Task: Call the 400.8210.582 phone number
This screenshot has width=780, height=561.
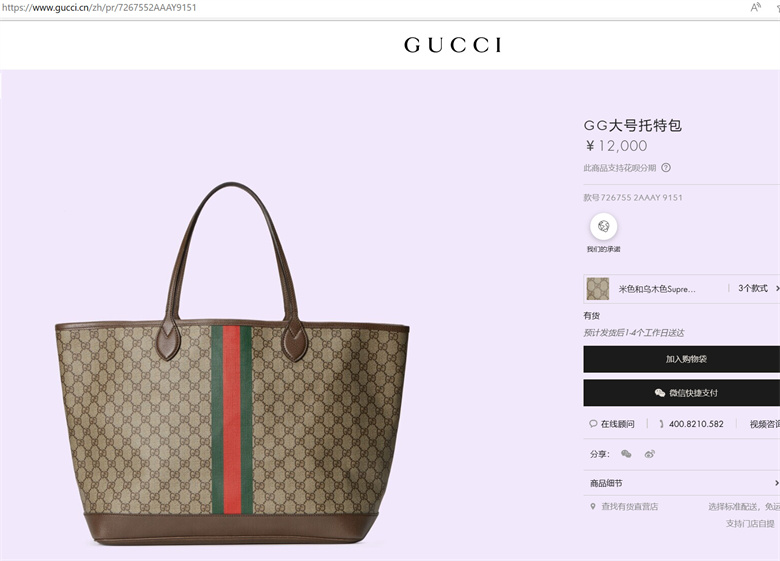Action: click(x=691, y=424)
